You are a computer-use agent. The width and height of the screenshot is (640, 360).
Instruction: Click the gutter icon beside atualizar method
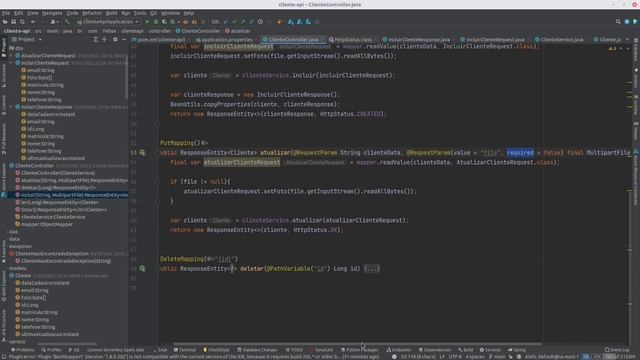click(142, 153)
